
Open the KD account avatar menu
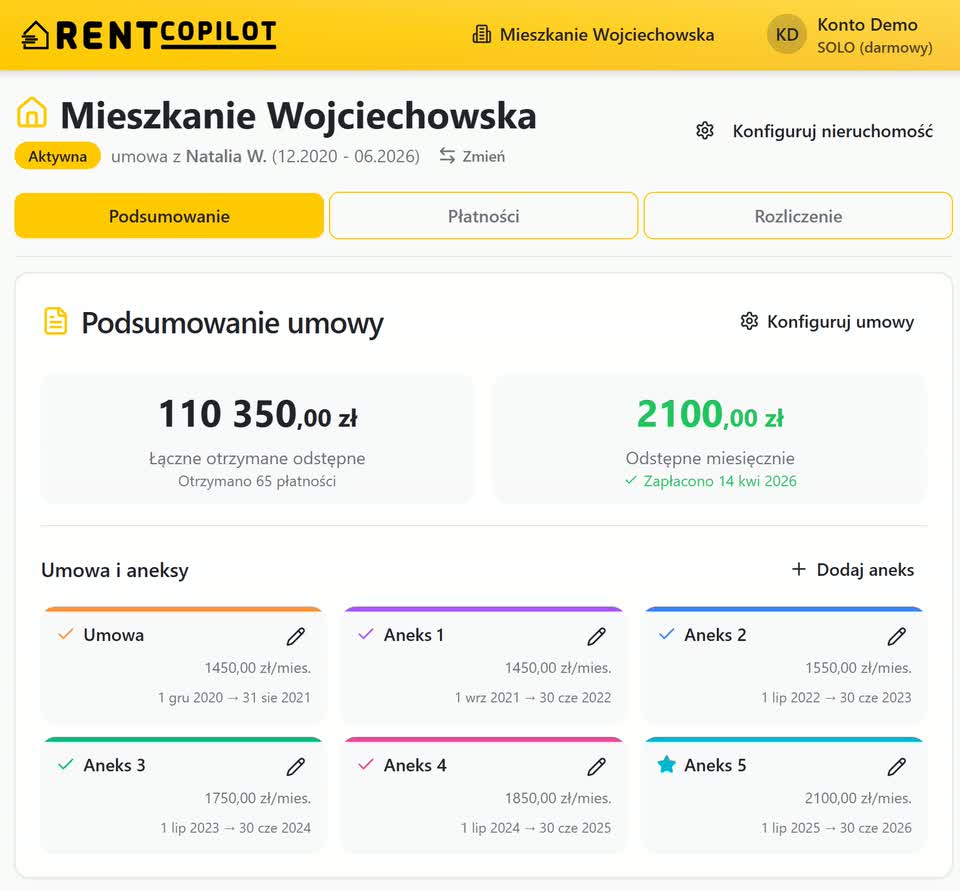(x=786, y=33)
